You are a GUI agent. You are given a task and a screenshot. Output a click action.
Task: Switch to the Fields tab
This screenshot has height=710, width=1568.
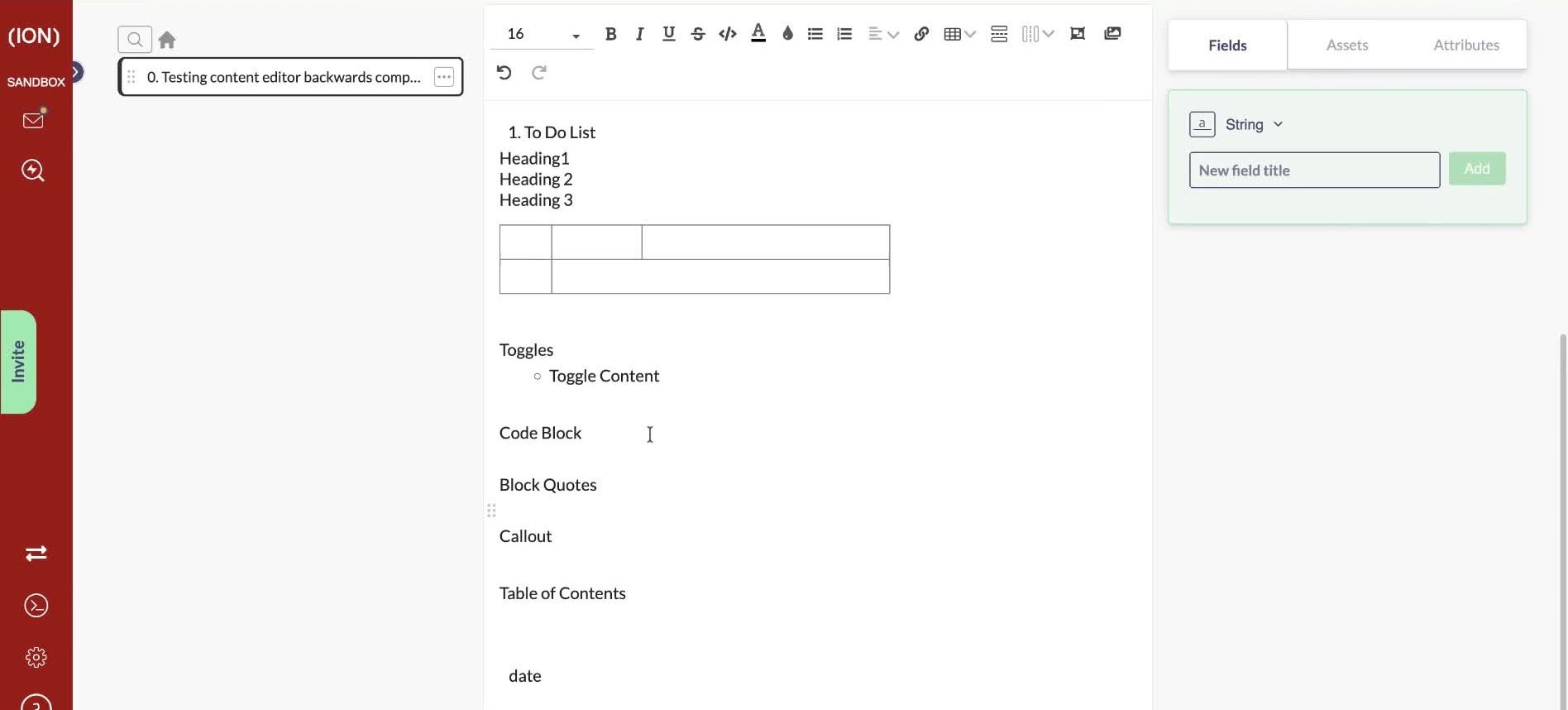click(x=1227, y=46)
